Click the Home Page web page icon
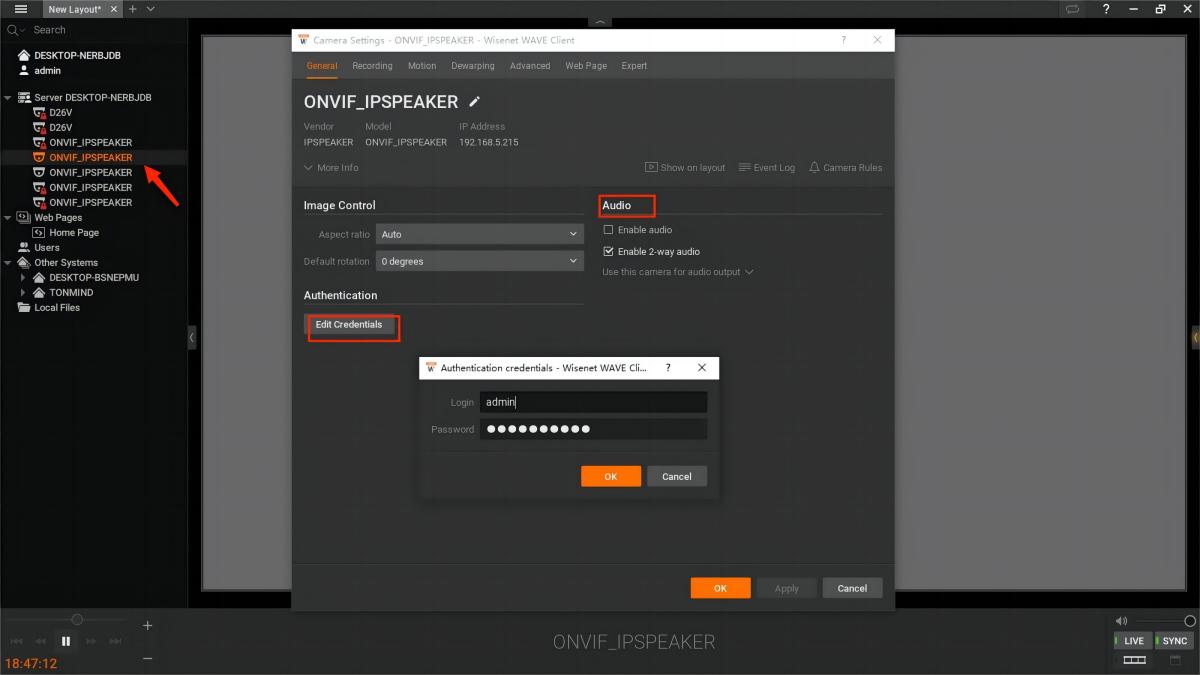This screenshot has height=675, width=1200. pyautogui.click(x=40, y=233)
